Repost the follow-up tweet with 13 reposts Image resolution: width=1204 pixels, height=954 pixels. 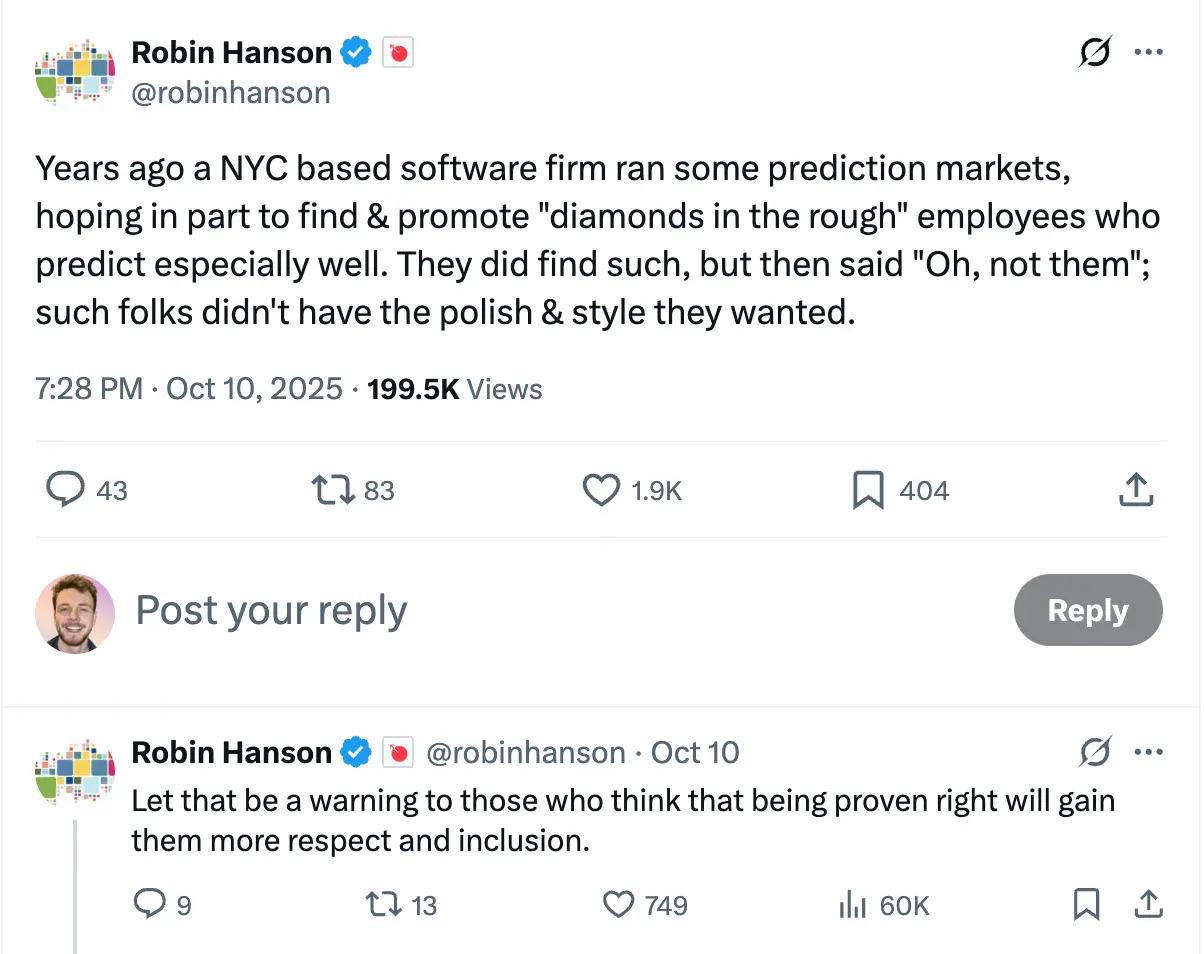click(x=382, y=905)
